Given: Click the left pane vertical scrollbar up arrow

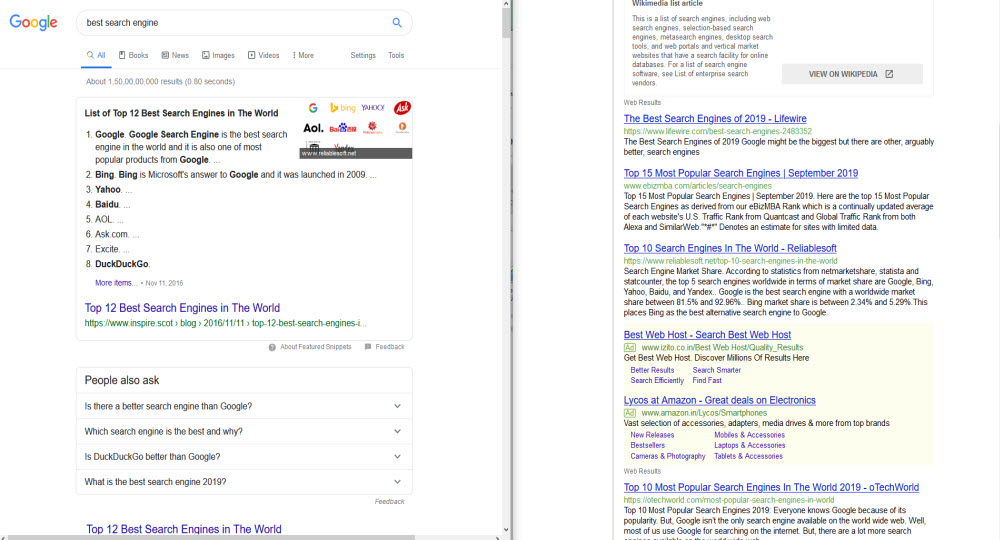Looking at the screenshot, I should [506, 3].
